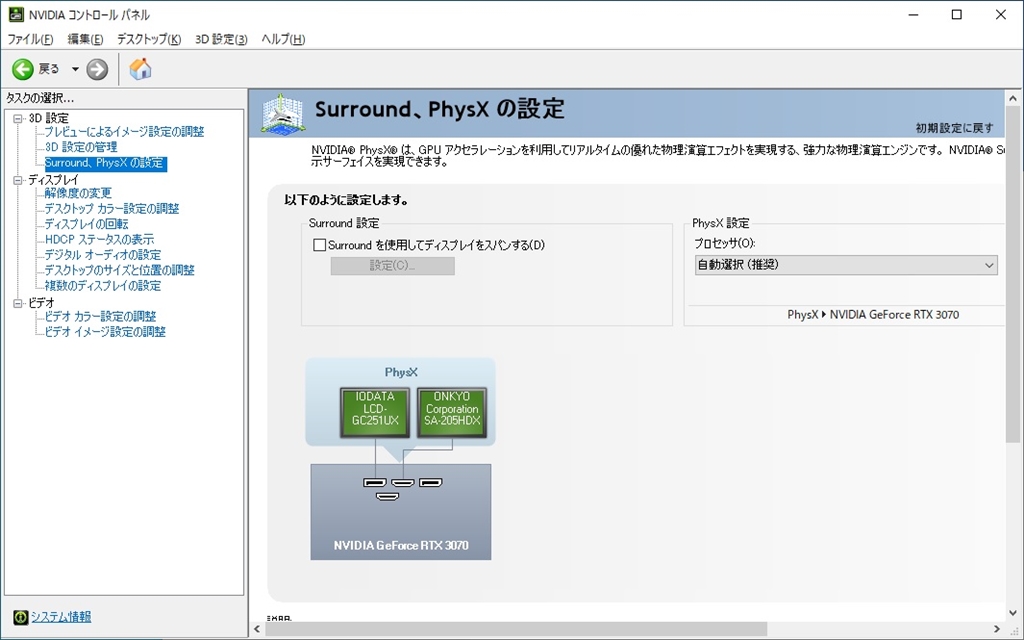Open 解像度の変更 page
The width and height of the screenshot is (1024, 640).
pos(78,193)
